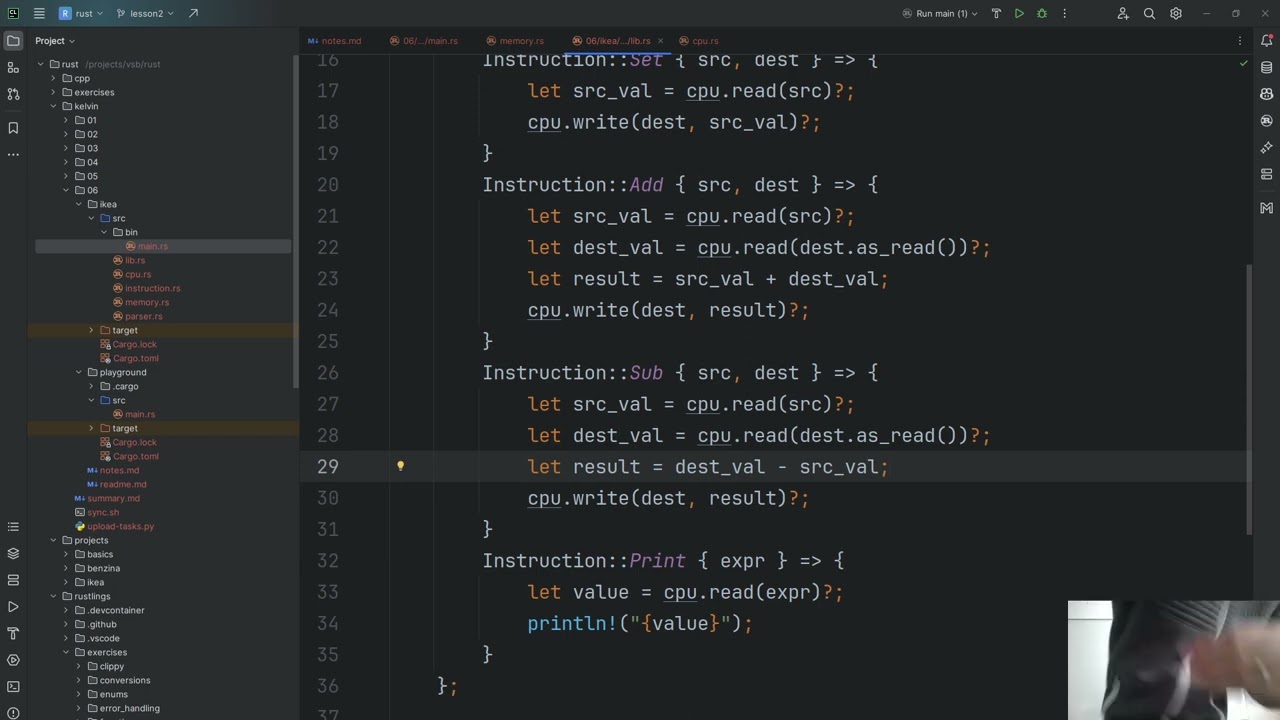Open editor tabs options vertical ellipsis

(x=1240, y=41)
